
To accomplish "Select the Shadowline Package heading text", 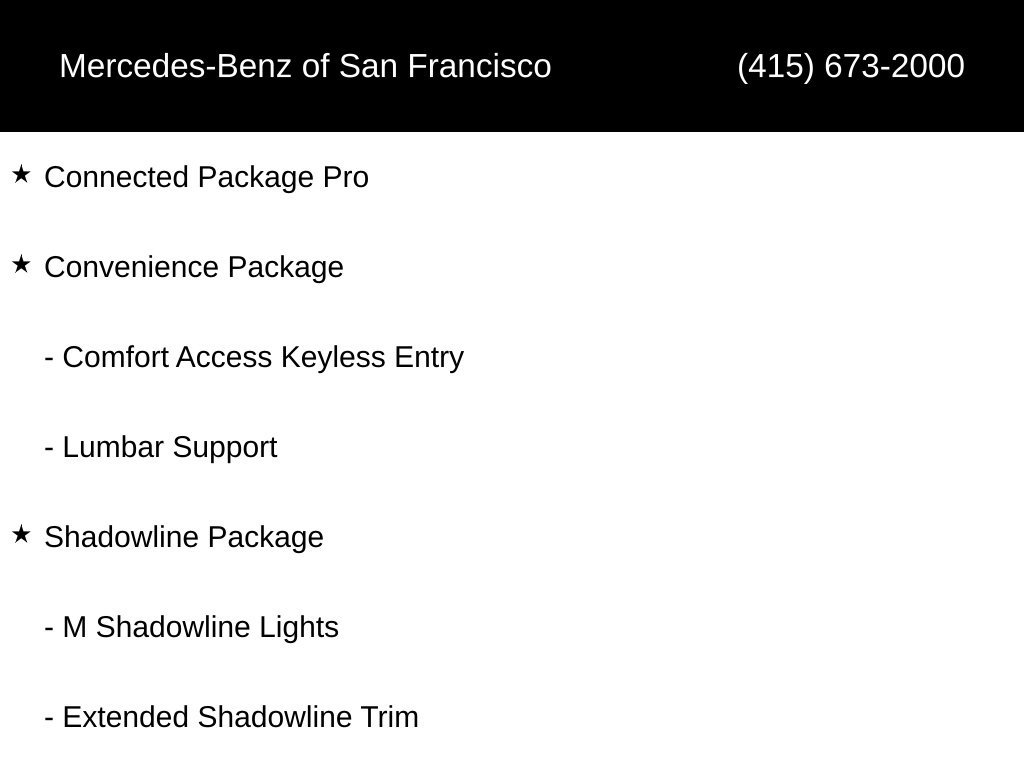I will coord(184,537).
